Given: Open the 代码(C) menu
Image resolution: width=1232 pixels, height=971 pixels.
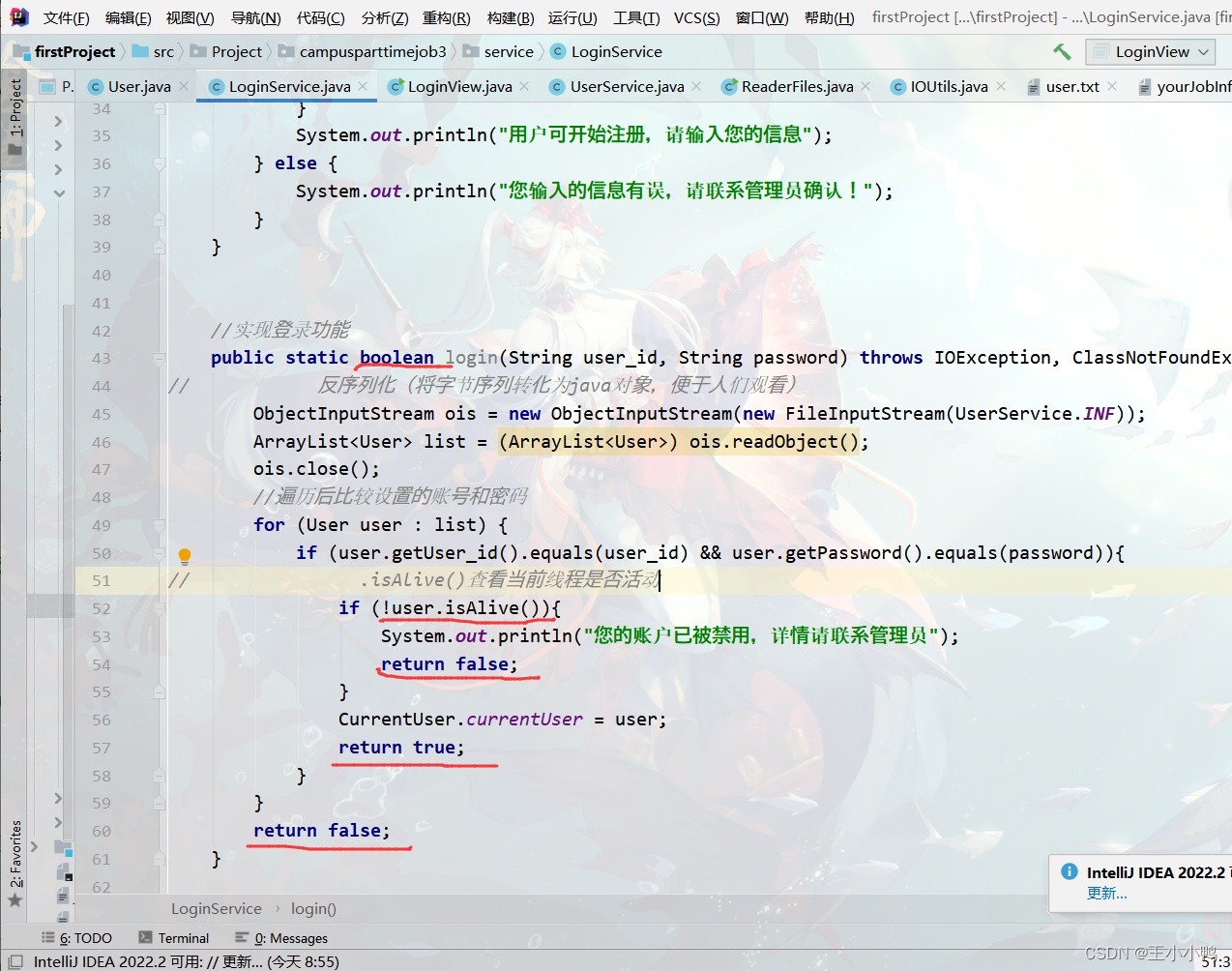Looking at the screenshot, I should (x=321, y=17).
